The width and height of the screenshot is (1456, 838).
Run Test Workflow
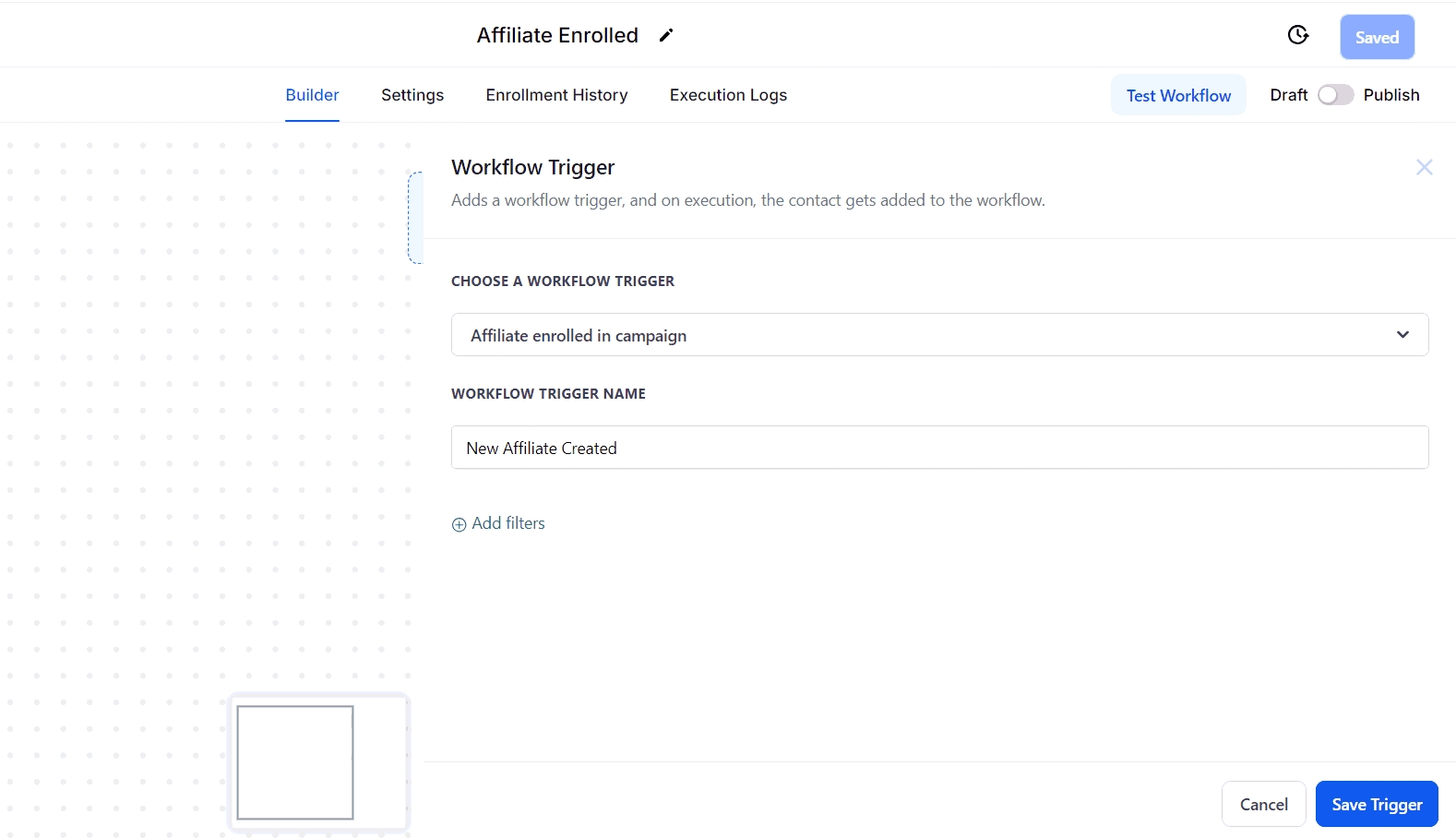tap(1178, 95)
